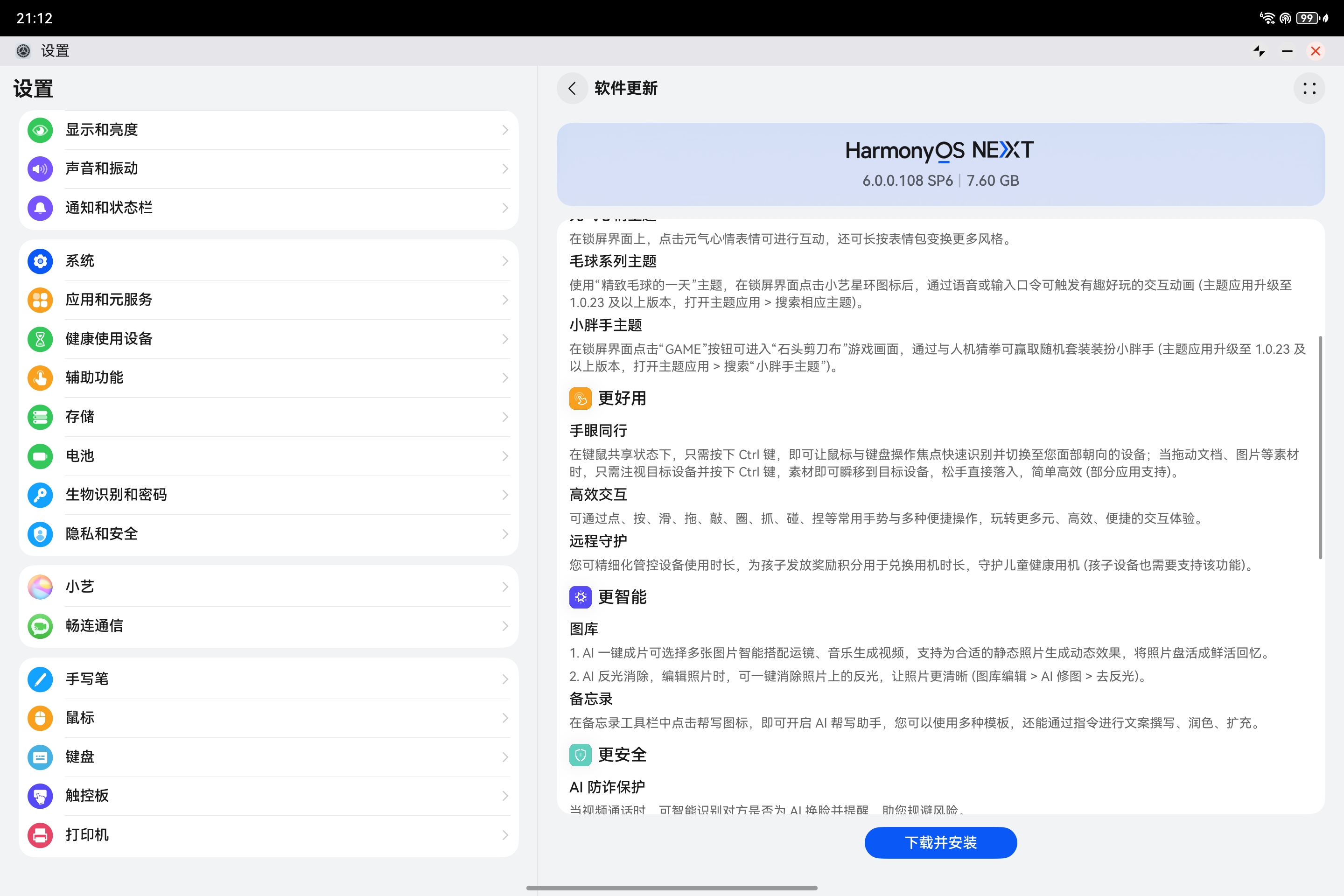The height and width of the screenshot is (896, 1344).
Task: Click the back arrow beside 软件更新
Action: pos(572,89)
